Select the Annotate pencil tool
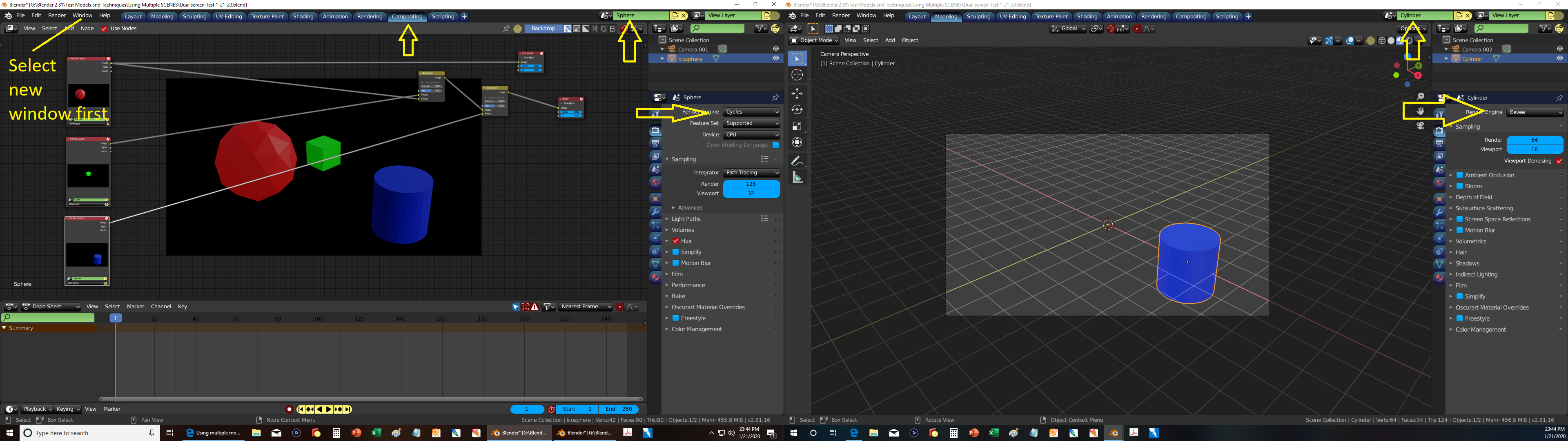This screenshot has height=441, width=1568. (797, 161)
